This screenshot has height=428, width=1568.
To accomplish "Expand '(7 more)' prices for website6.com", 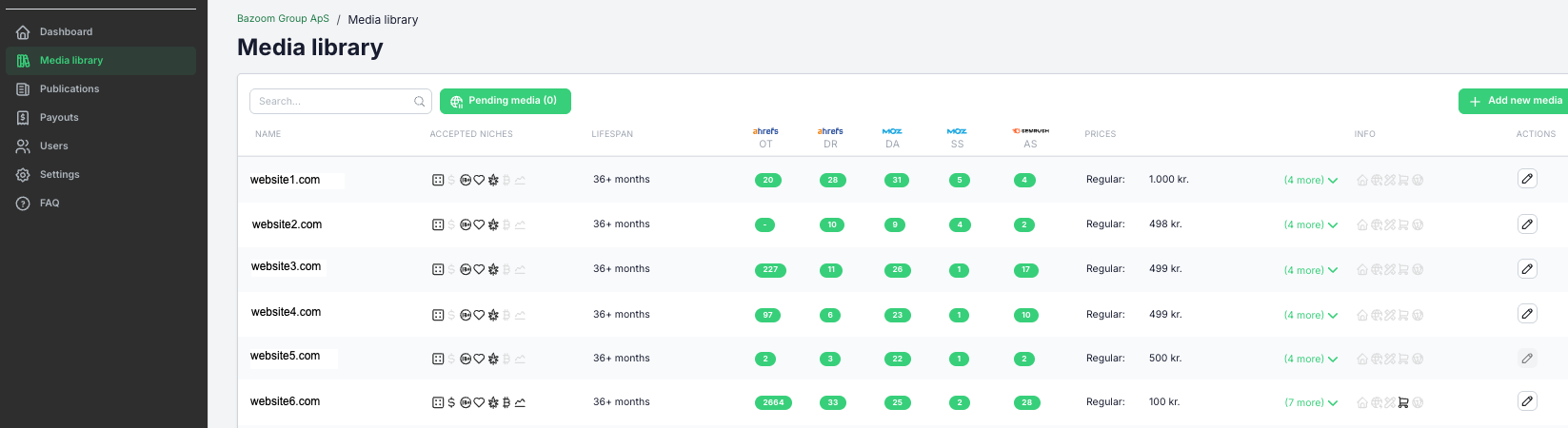I will coord(1310,402).
